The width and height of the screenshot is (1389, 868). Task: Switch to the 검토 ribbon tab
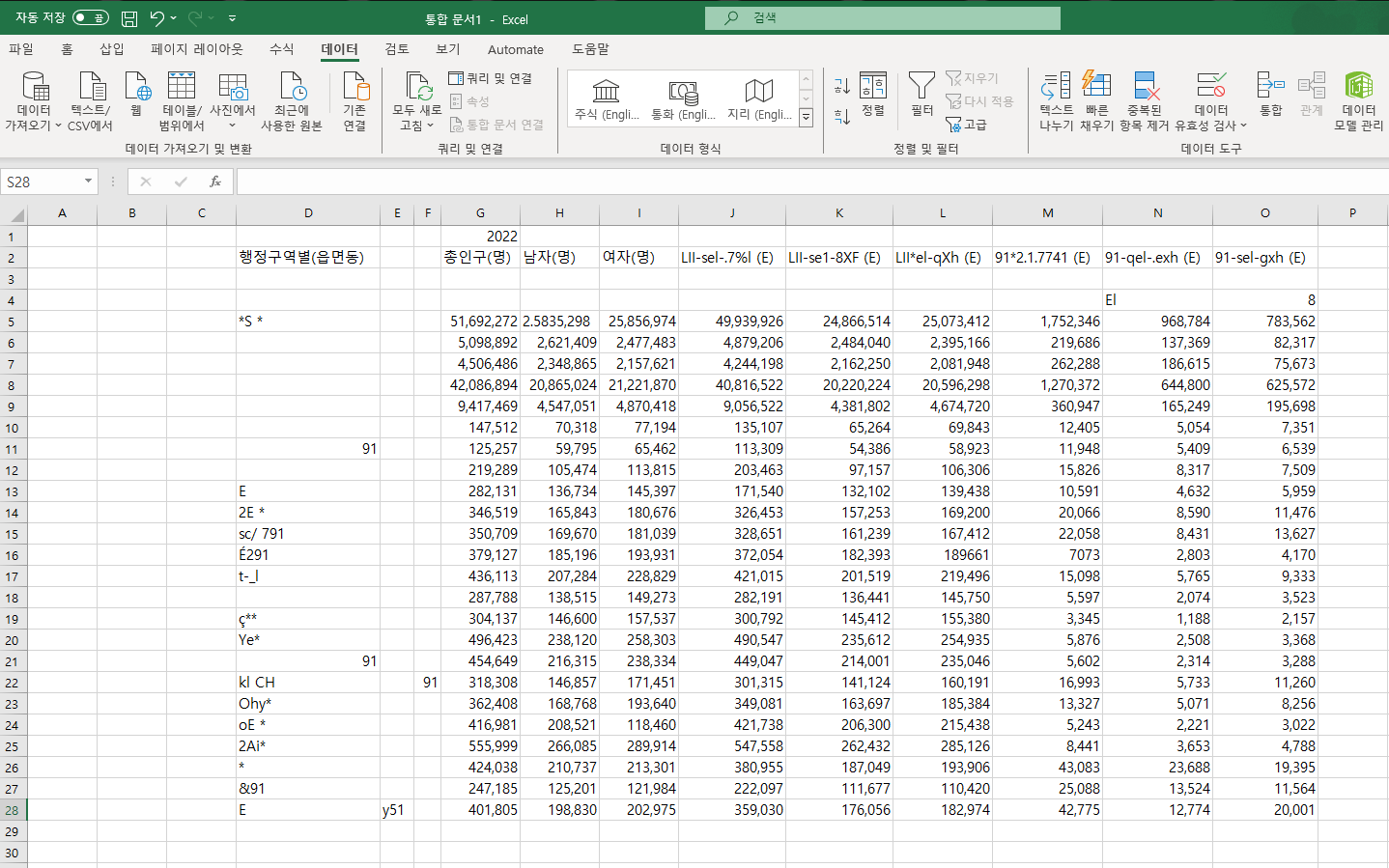[x=397, y=49]
